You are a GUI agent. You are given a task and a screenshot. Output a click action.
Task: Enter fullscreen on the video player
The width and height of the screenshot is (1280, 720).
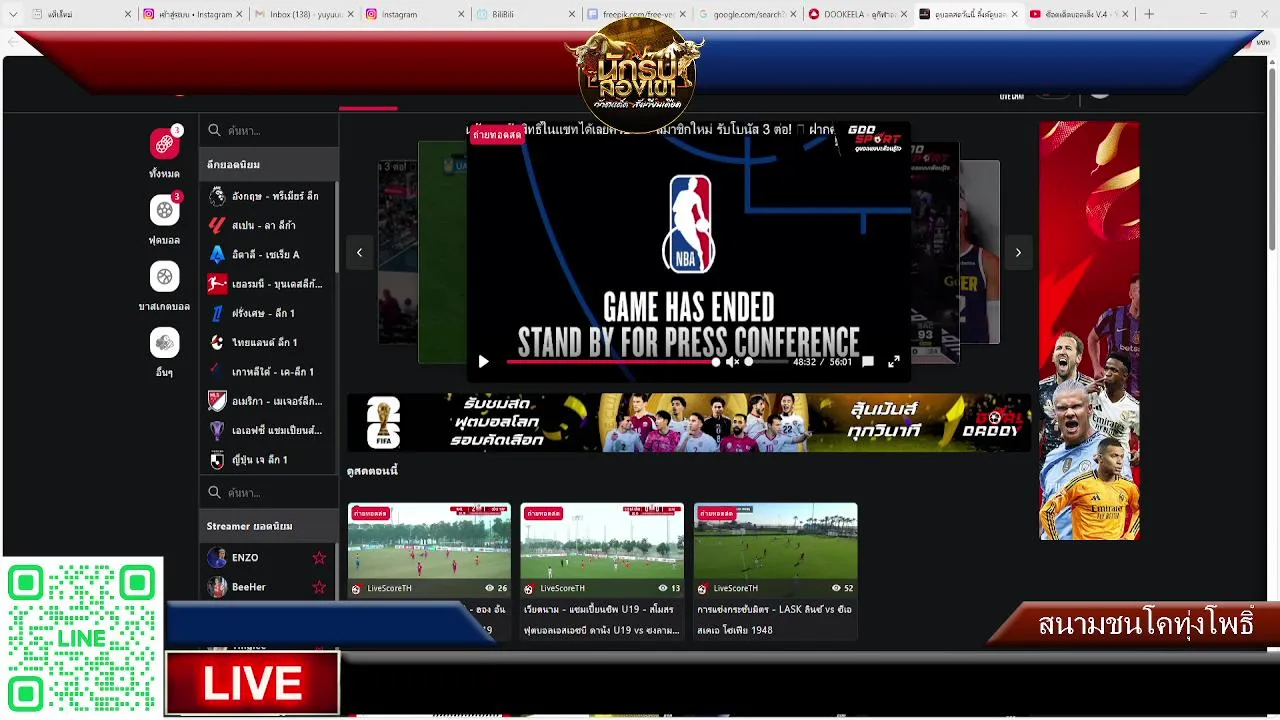pyautogui.click(x=894, y=362)
